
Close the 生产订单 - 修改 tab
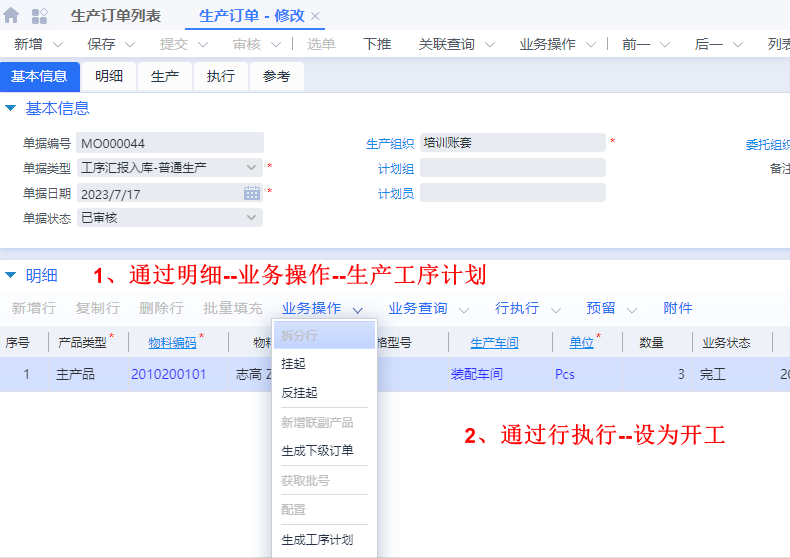click(x=316, y=16)
